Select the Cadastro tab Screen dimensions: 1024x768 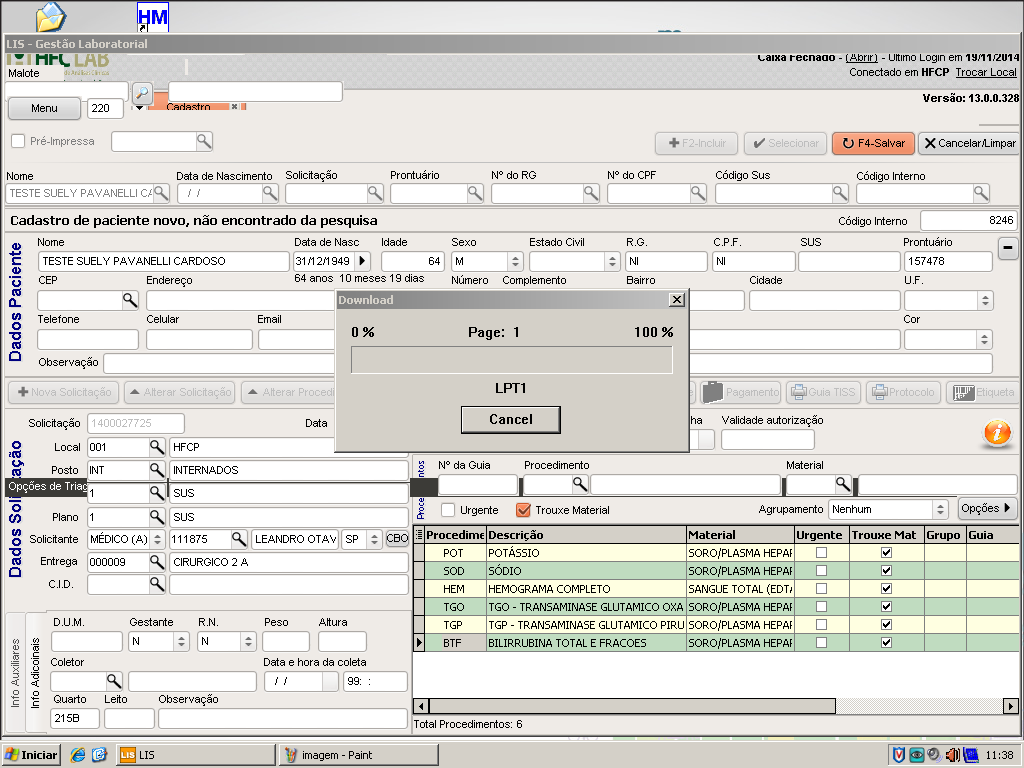click(x=189, y=106)
